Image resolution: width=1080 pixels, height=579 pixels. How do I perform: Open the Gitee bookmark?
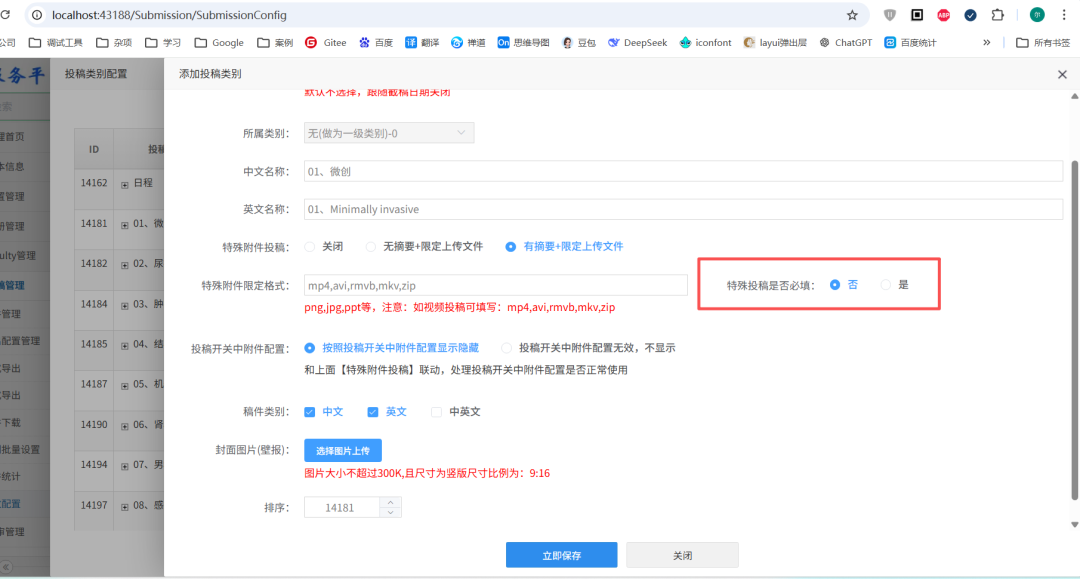pyautogui.click(x=325, y=43)
